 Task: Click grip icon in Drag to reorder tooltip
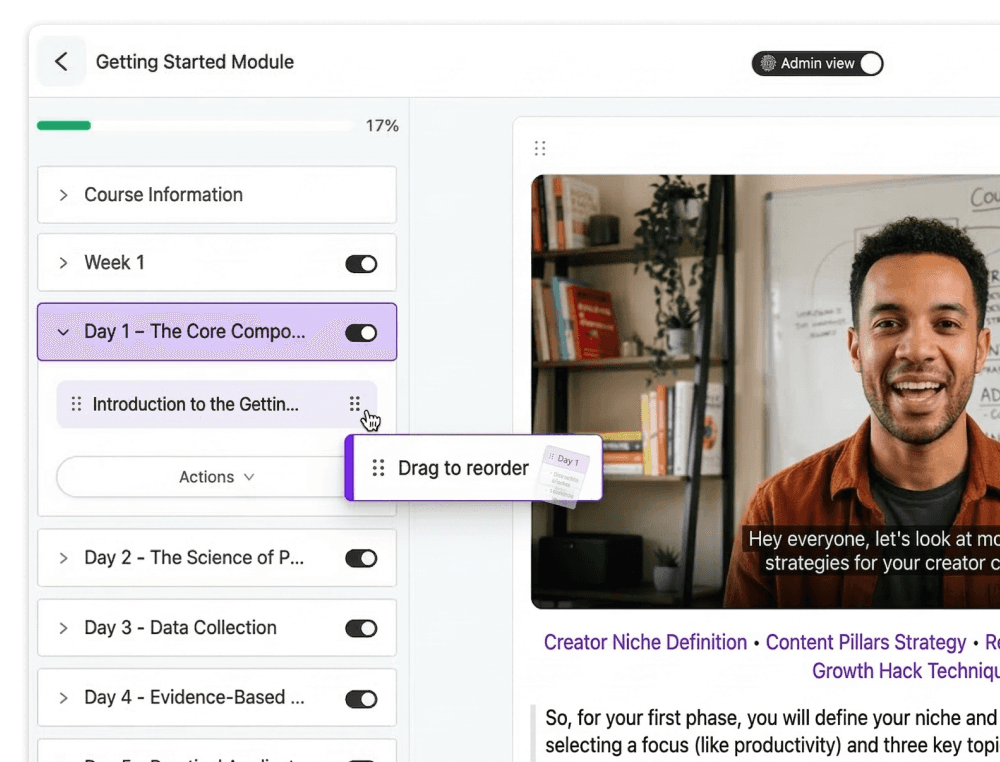(378, 468)
